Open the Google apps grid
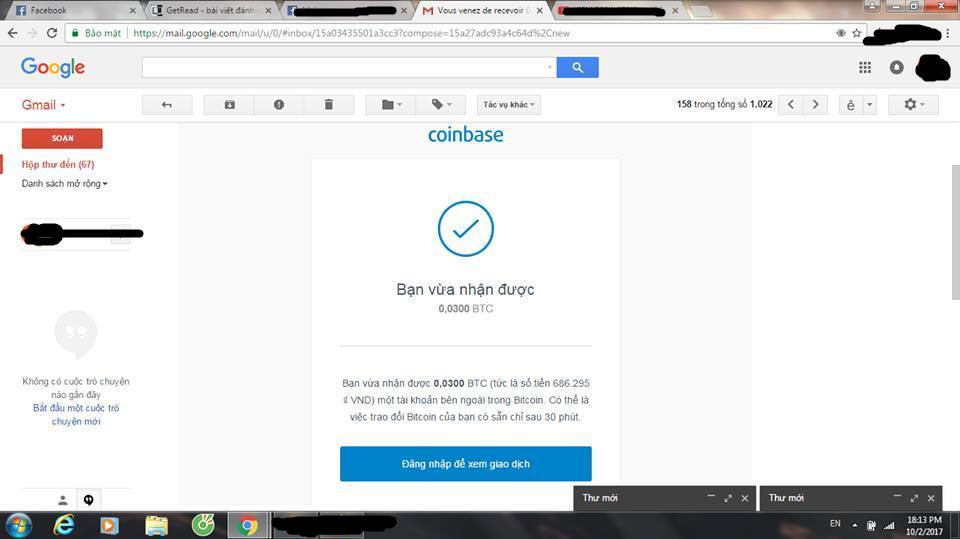 tap(864, 67)
